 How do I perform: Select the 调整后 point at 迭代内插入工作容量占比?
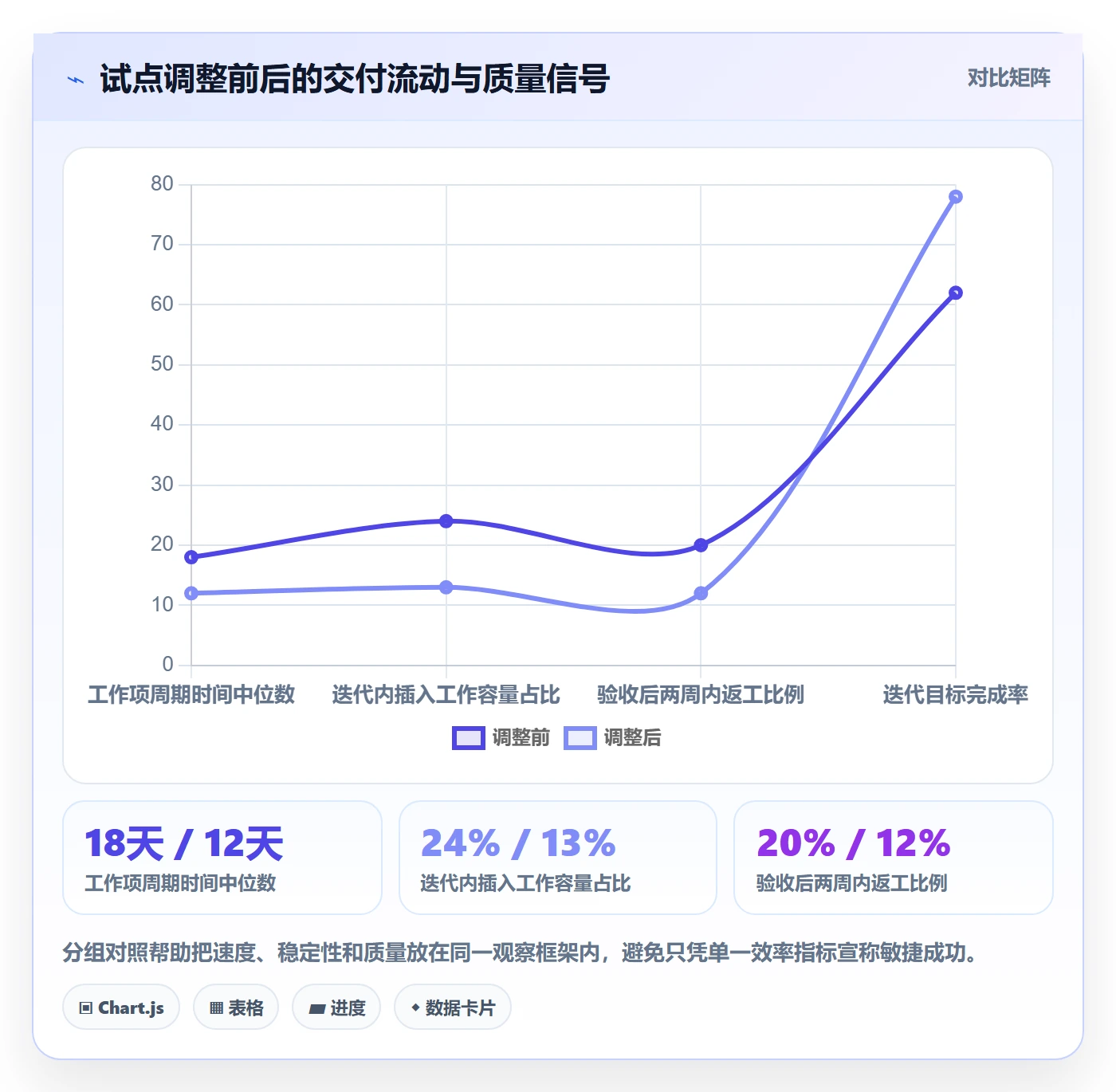pyautogui.click(x=446, y=587)
